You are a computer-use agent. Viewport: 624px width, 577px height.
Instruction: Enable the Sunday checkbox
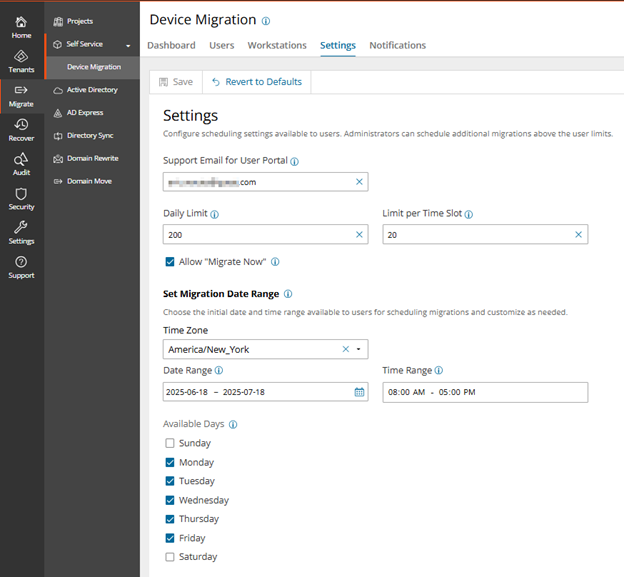click(x=170, y=443)
